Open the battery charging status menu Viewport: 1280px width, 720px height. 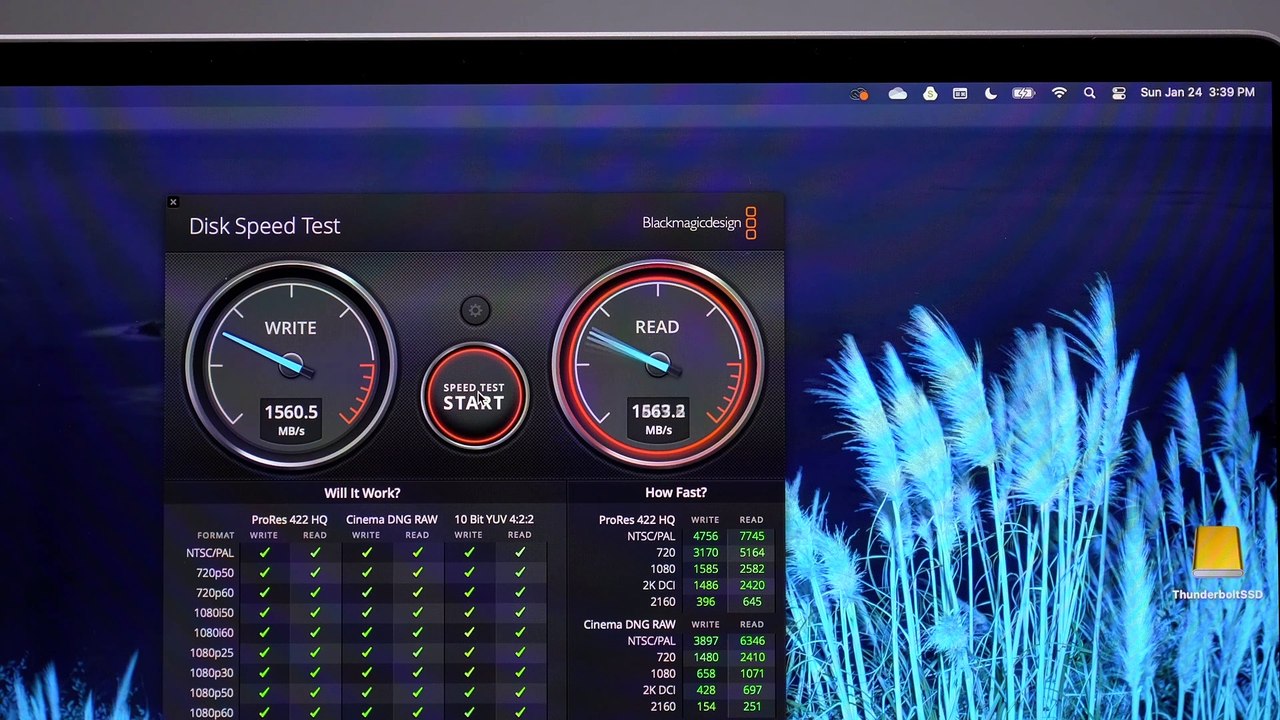tap(1023, 93)
